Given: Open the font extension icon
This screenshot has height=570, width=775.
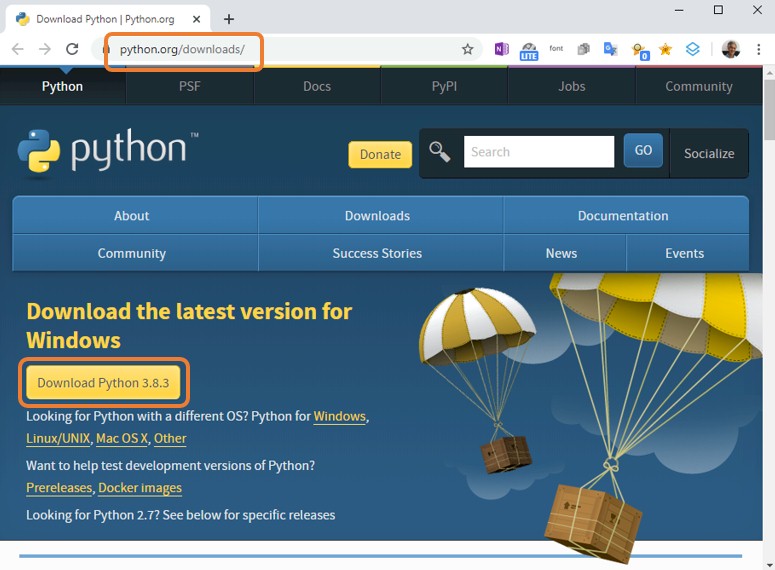Looking at the screenshot, I should pyautogui.click(x=556, y=48).
